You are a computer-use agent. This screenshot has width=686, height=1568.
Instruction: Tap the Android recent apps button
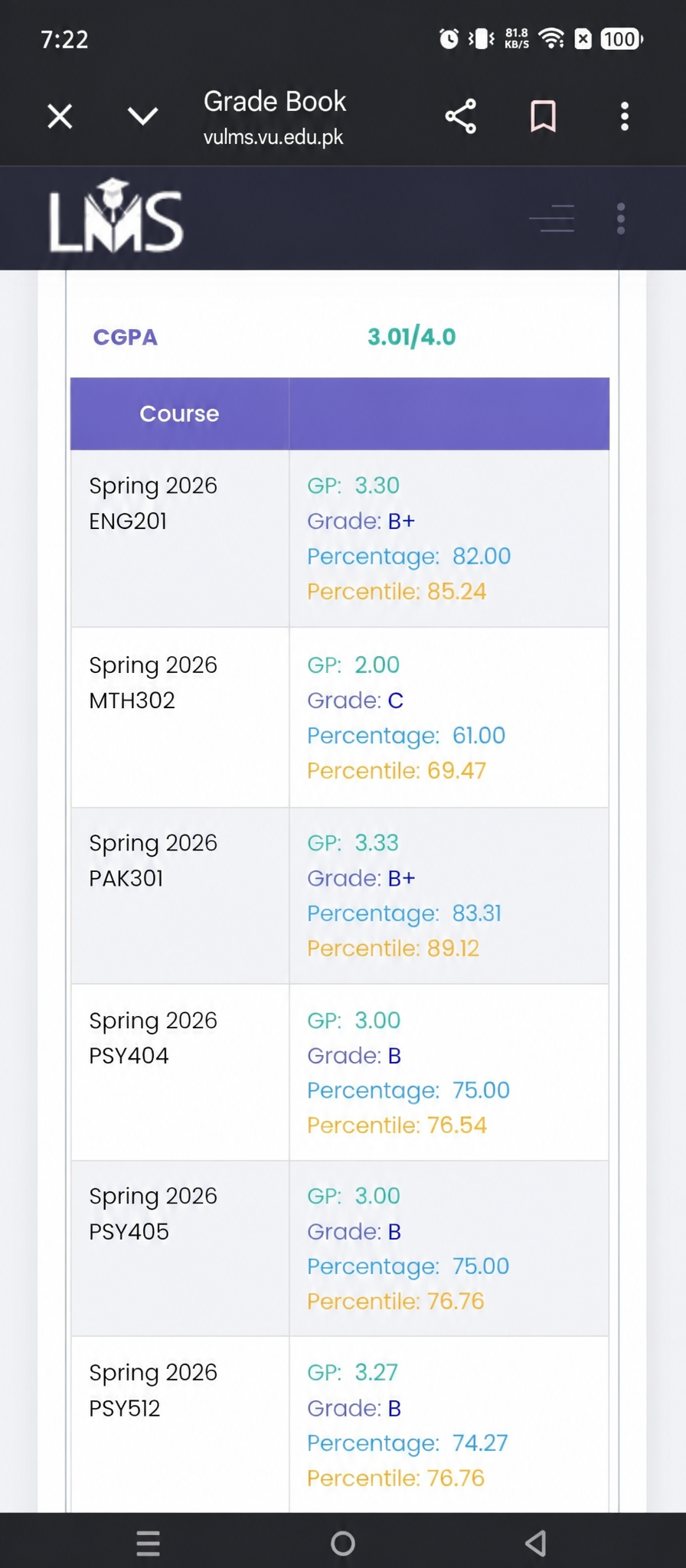tap(149, 1543)
